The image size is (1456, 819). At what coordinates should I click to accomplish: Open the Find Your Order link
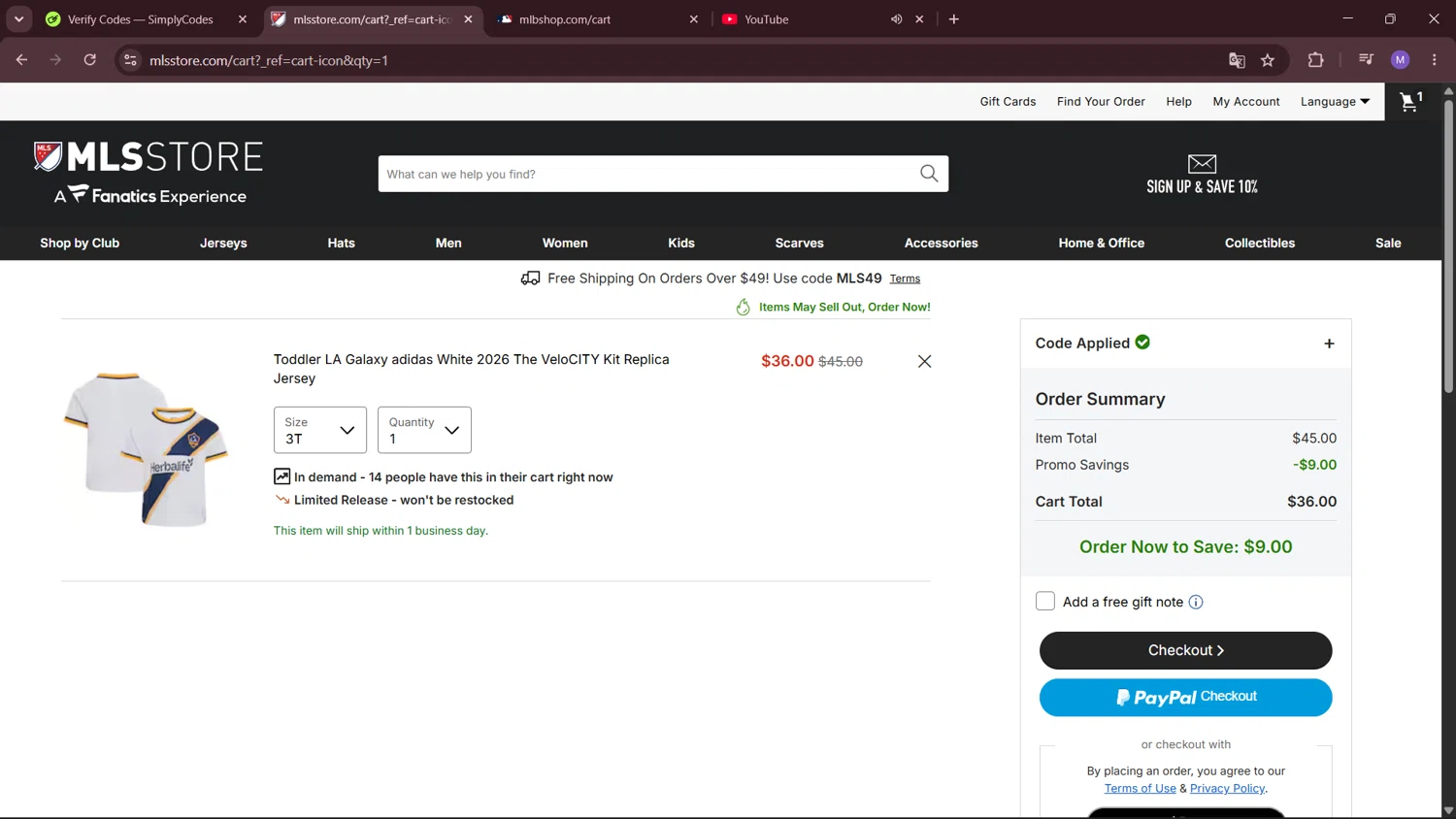[x=1101, y=102]
